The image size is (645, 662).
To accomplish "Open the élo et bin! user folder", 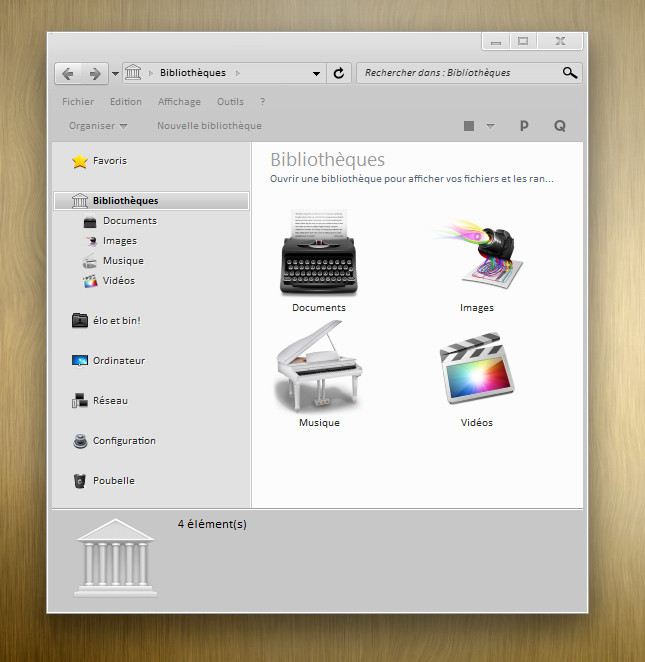I will 106,321.
